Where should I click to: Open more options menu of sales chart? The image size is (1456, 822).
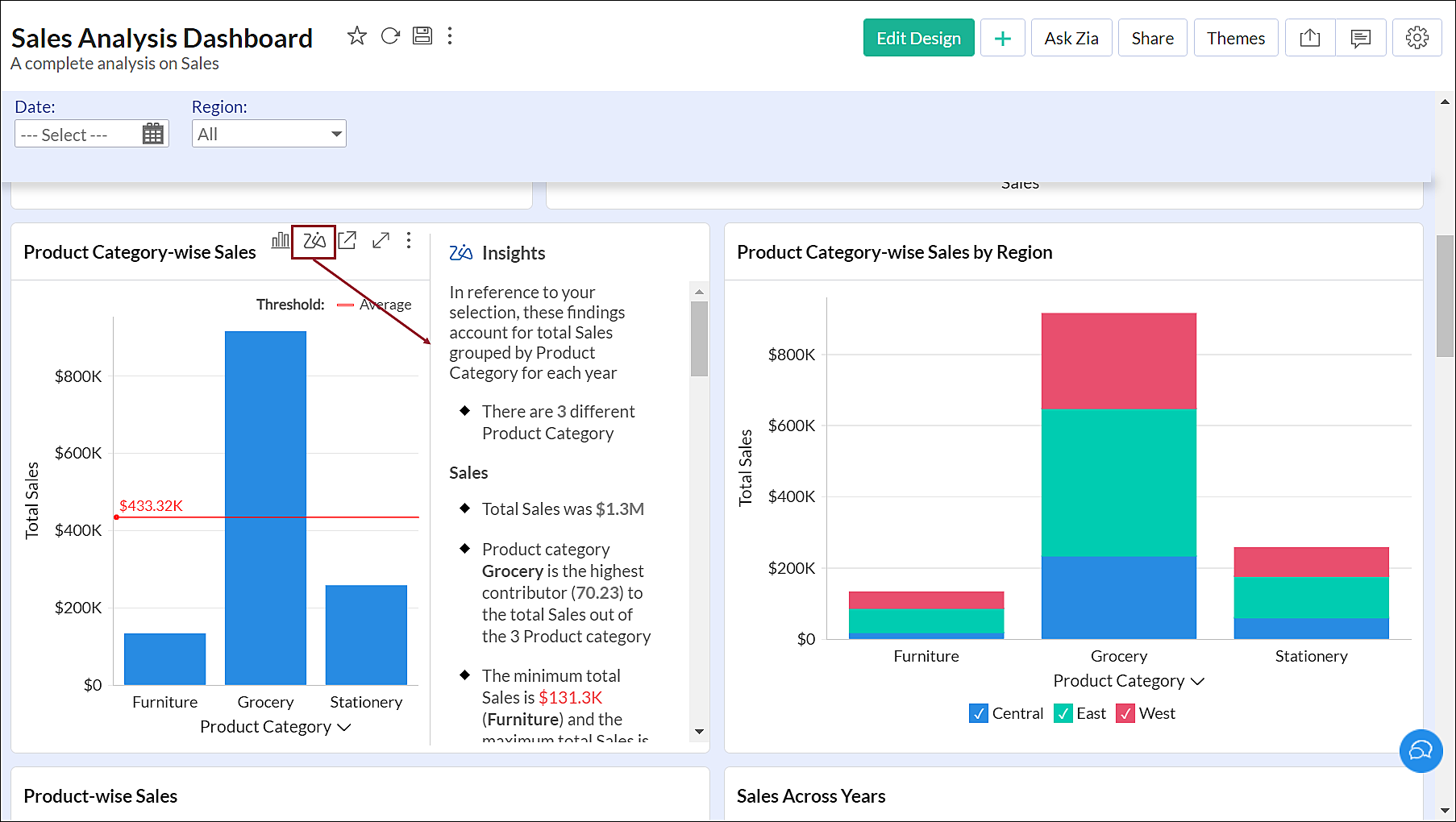(x=409, y=240)
